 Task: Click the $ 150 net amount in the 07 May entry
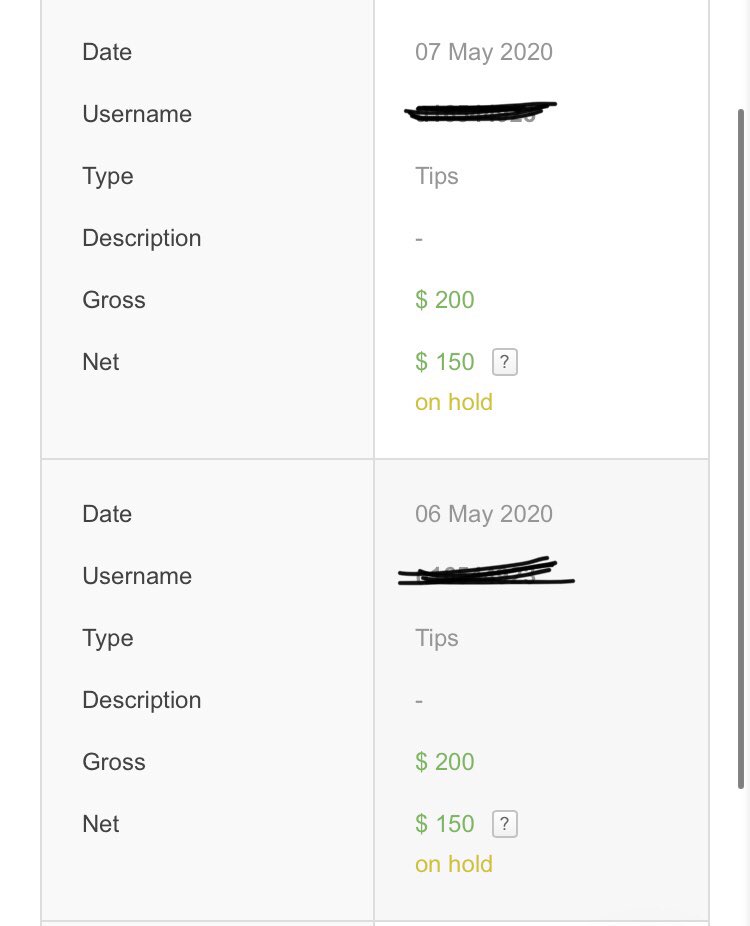click(445, 362)
